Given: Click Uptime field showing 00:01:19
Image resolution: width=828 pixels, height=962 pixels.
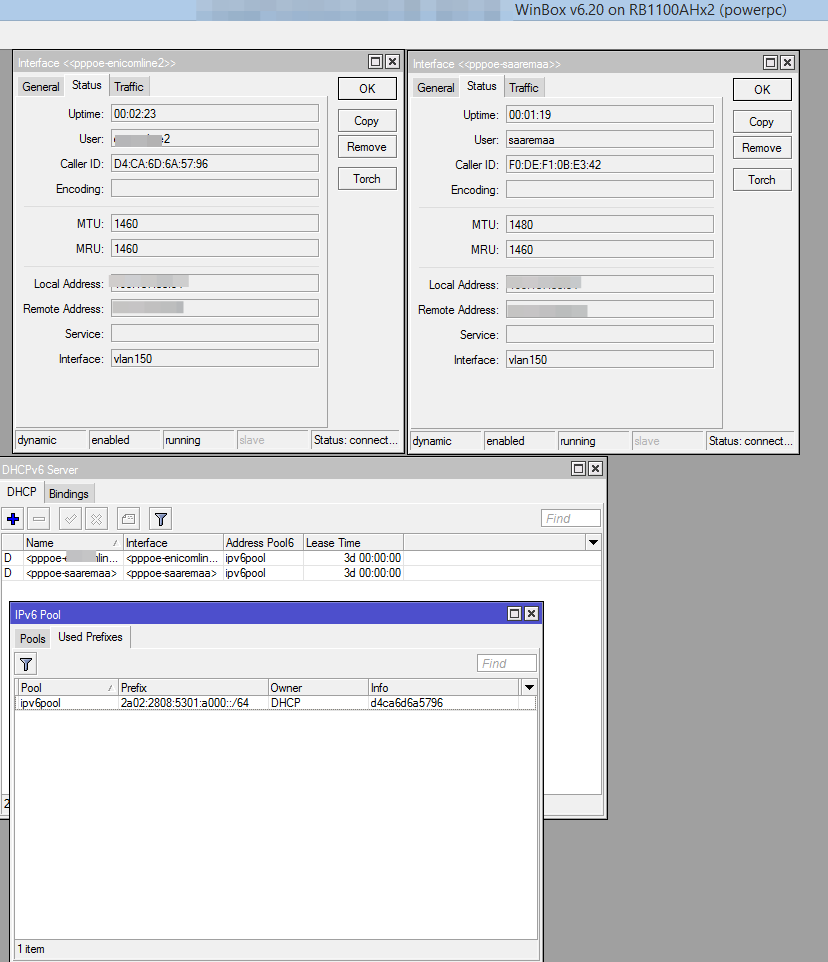Looking at the screenshot, I should (610, 115).
